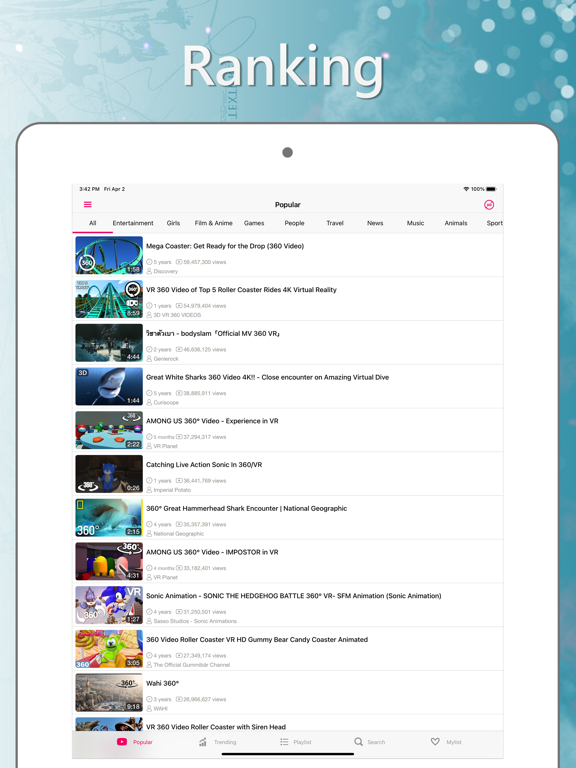Screen dimensions: 576x768
Task: Select the Games category tab
Action: click(254, 223)
